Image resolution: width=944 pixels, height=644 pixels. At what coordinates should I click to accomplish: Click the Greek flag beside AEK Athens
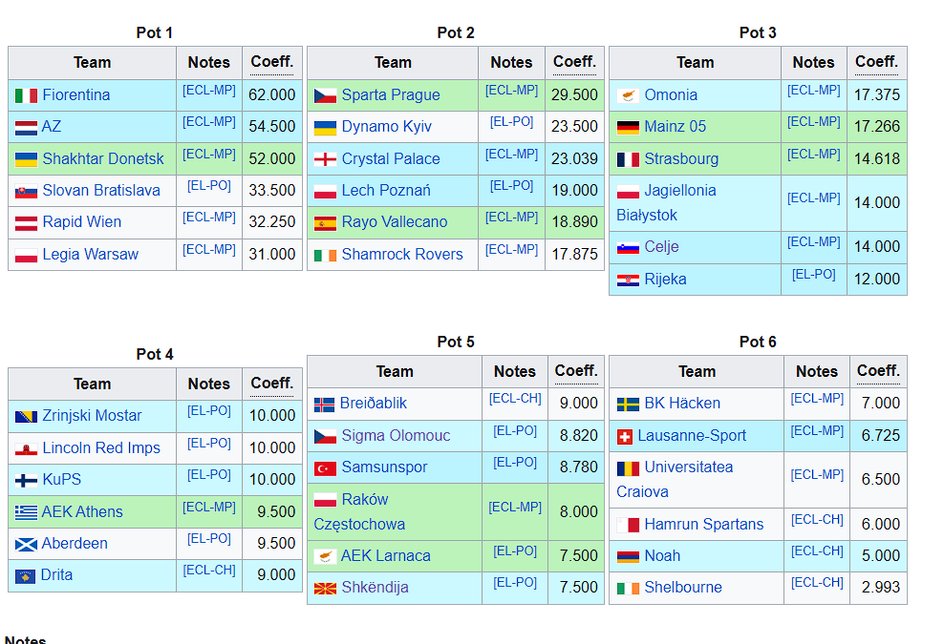coord(26,512)
